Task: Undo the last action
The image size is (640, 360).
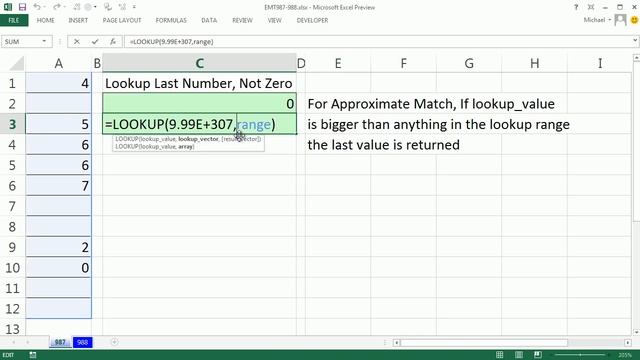Action: (x=37, y=7)
